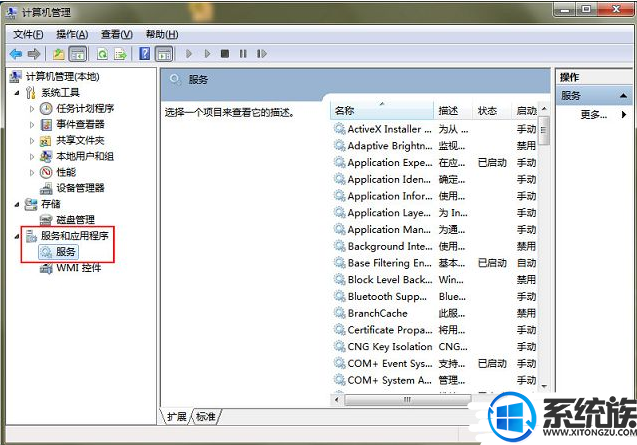Click the horizontal scrollbar left arrow

click(x=337, y=400)
